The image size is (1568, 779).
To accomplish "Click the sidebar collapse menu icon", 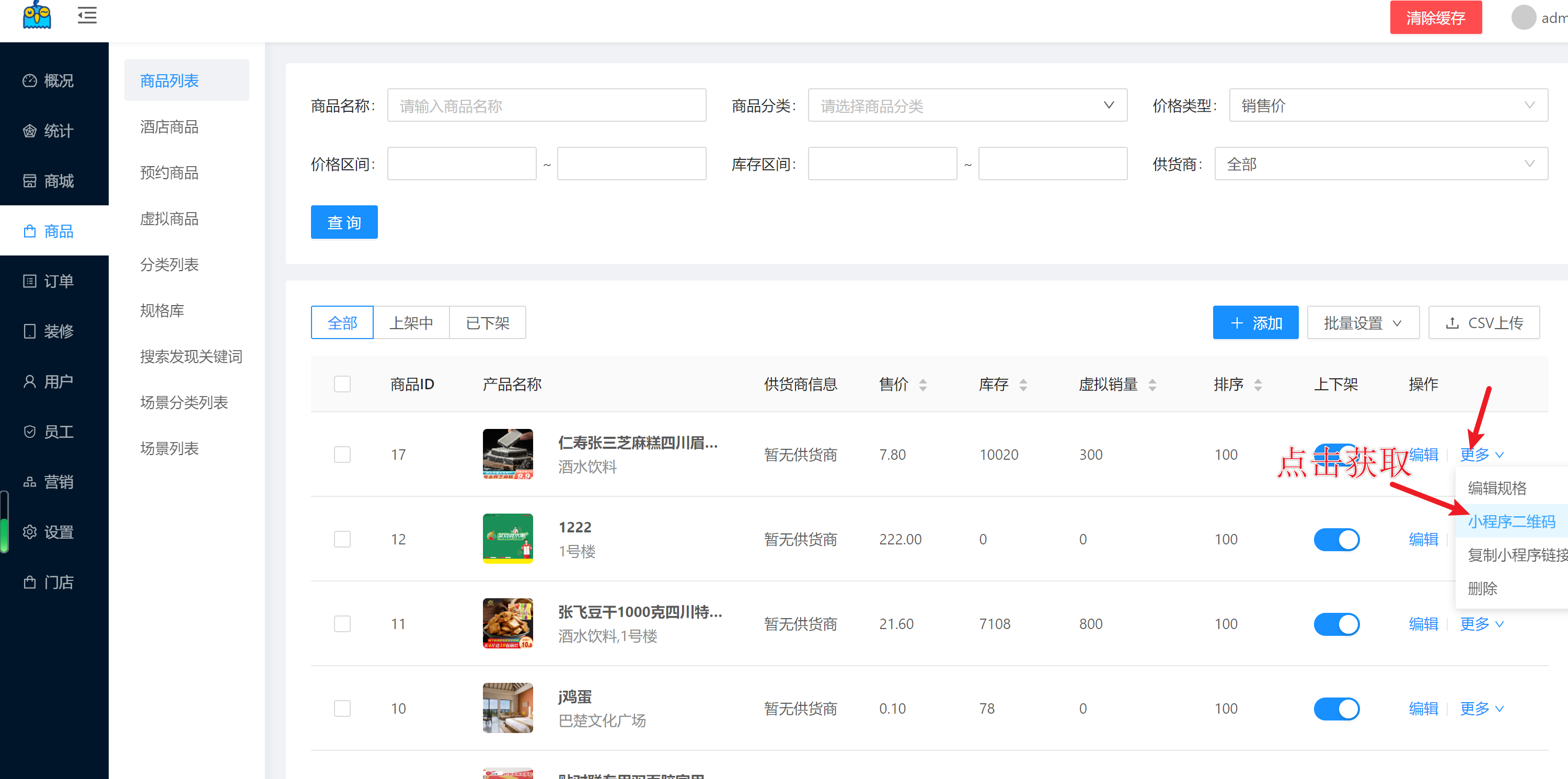I will [87, 15].
